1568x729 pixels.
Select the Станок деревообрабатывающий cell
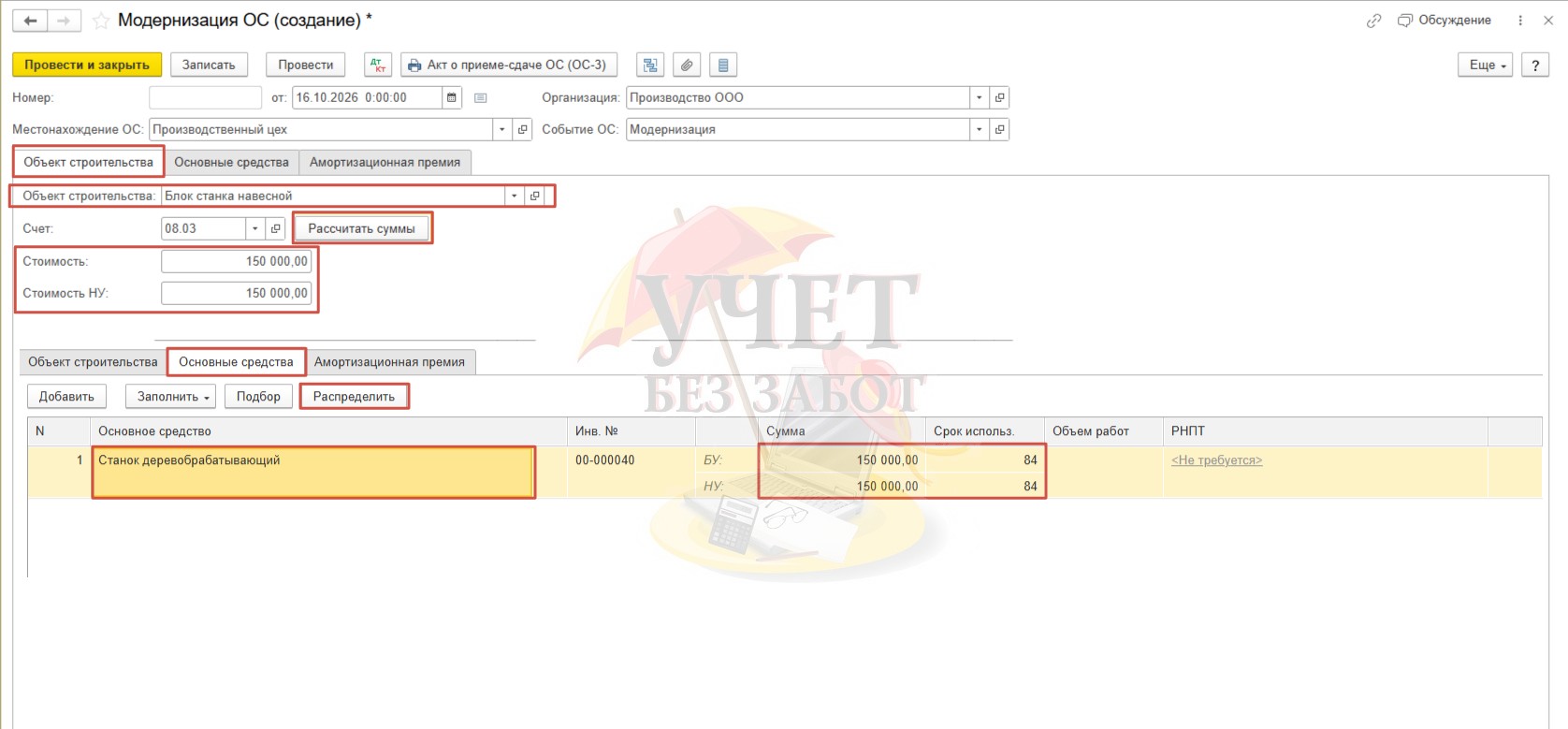pyautogui.click(x=313, y=473)
